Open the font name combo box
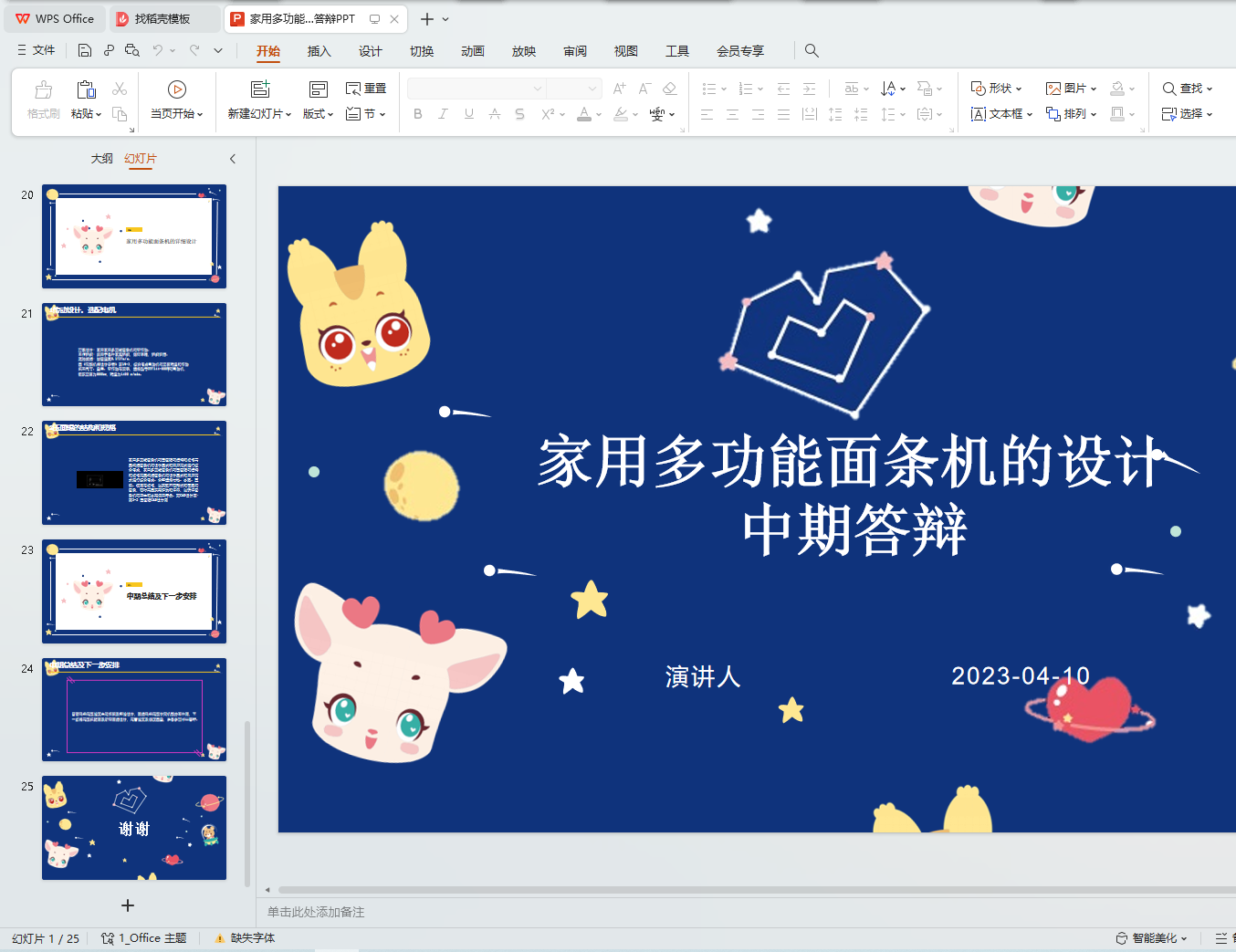1236x952 pixels. click(x=476, y=89)
